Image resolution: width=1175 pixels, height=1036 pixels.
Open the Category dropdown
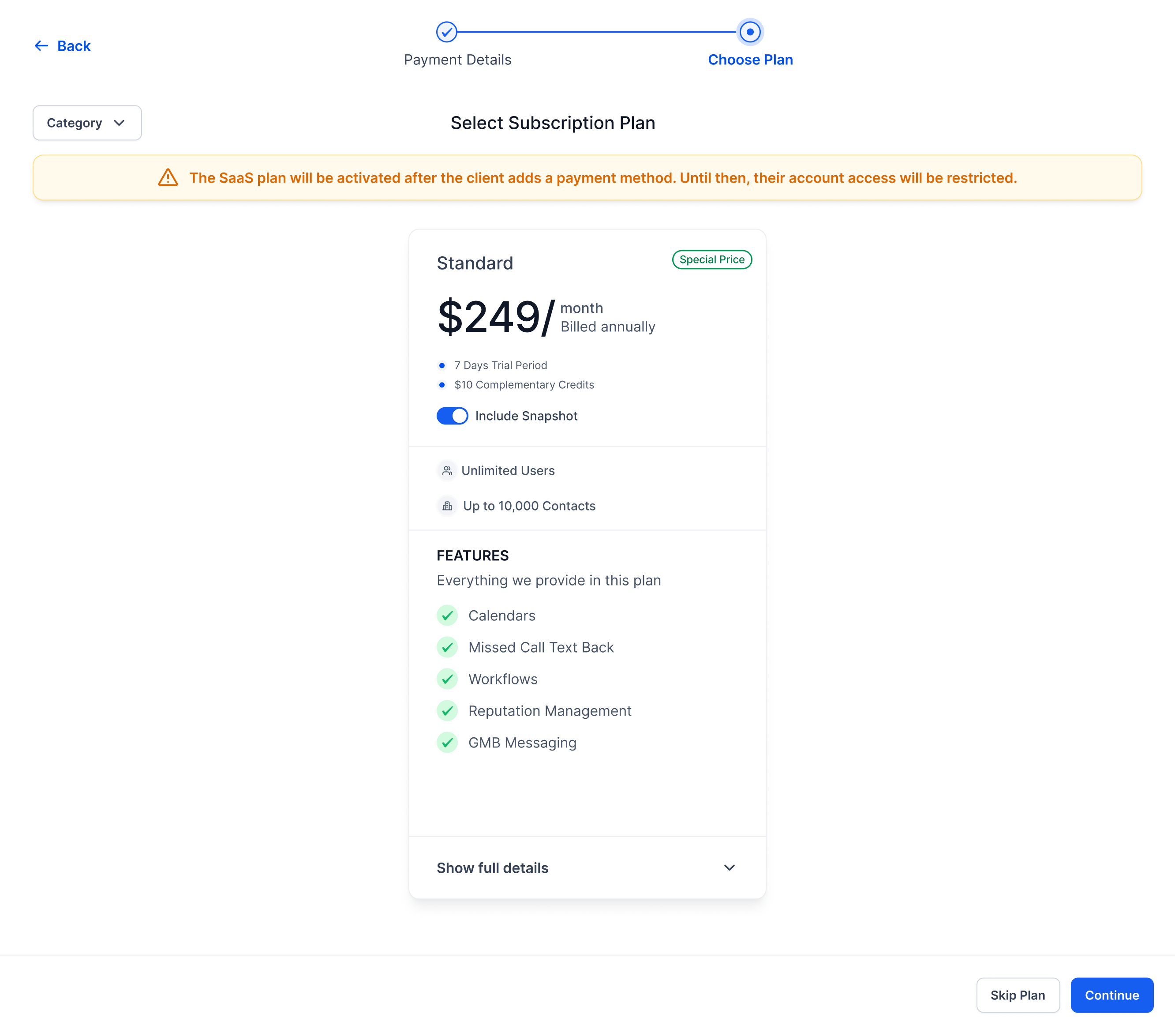pyautogui.click(x=87, y=123)
